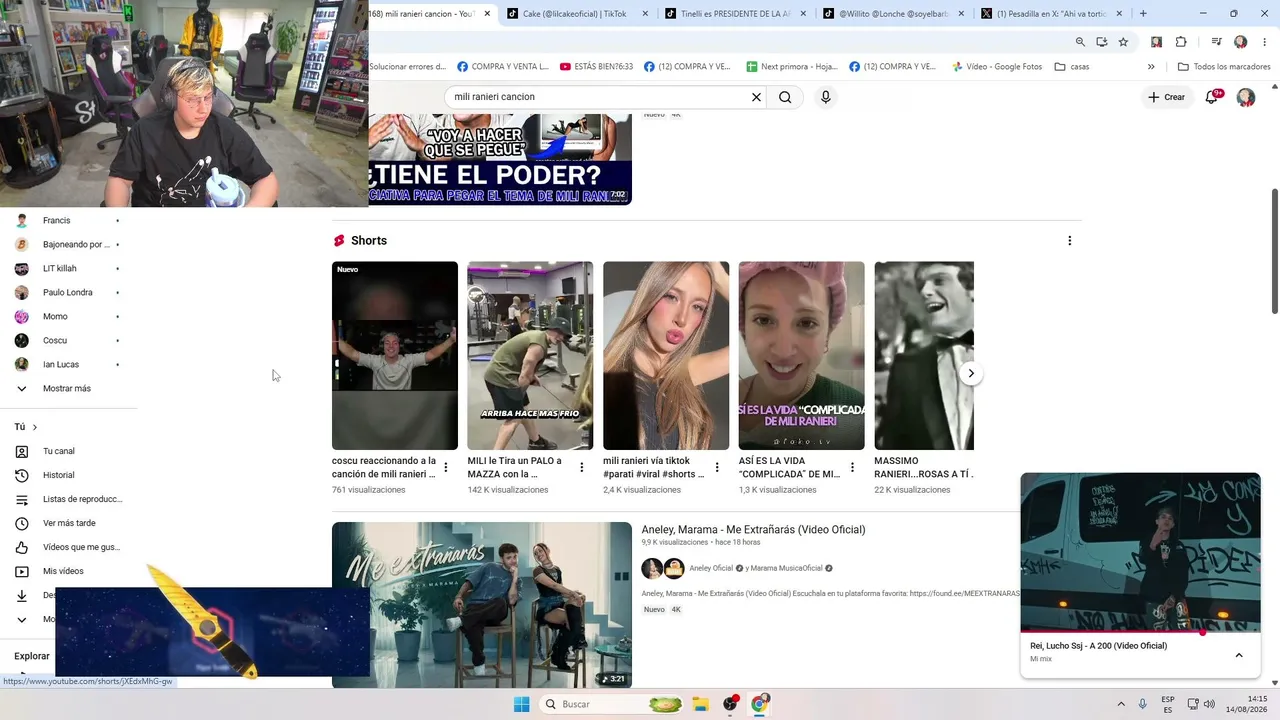Viewport: 1280px width, 720px height.
Task: Clear the YouTube search box text
Action: click(756, 97)
